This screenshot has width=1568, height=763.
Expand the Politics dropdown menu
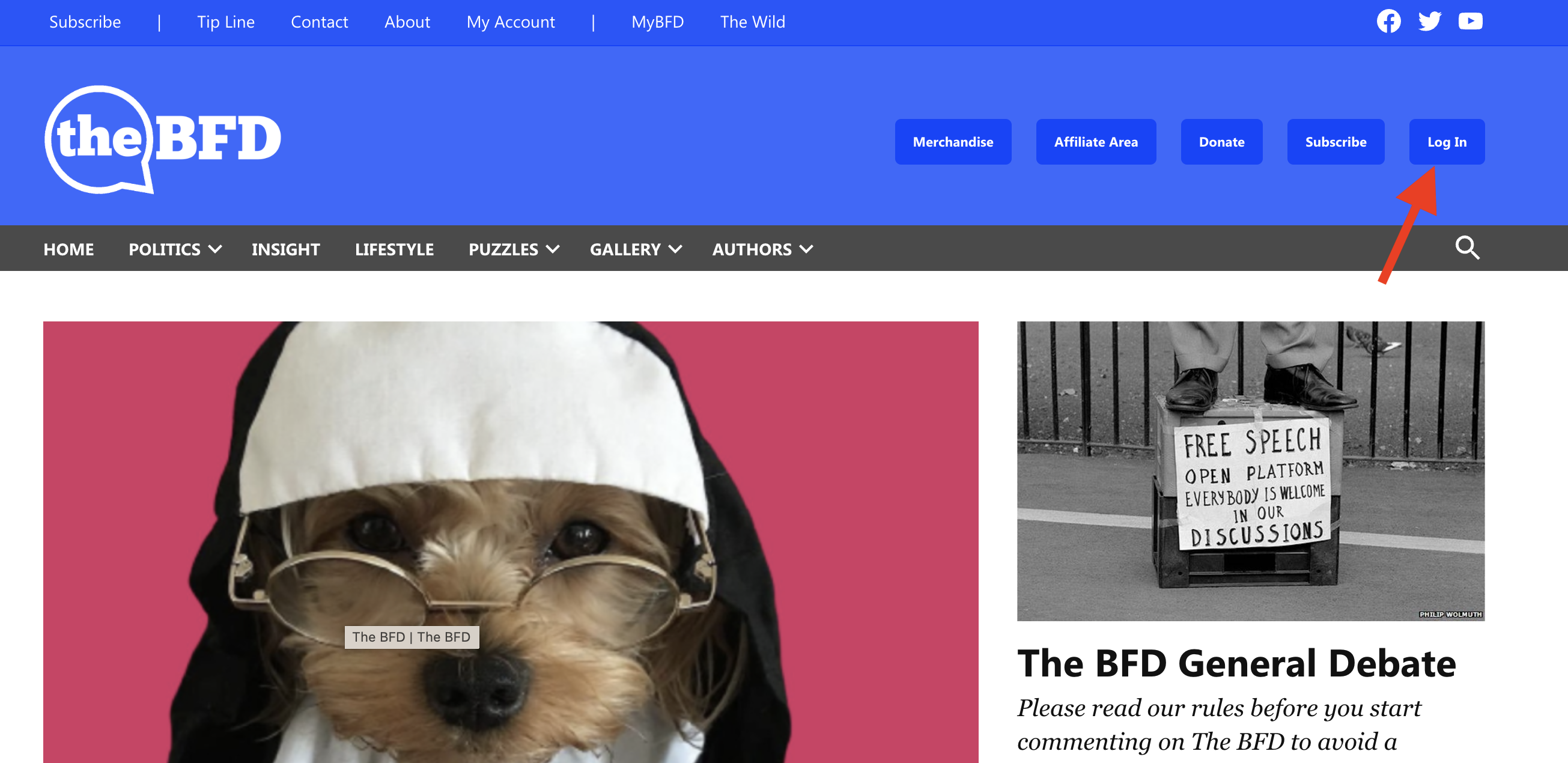coord(175,249)
